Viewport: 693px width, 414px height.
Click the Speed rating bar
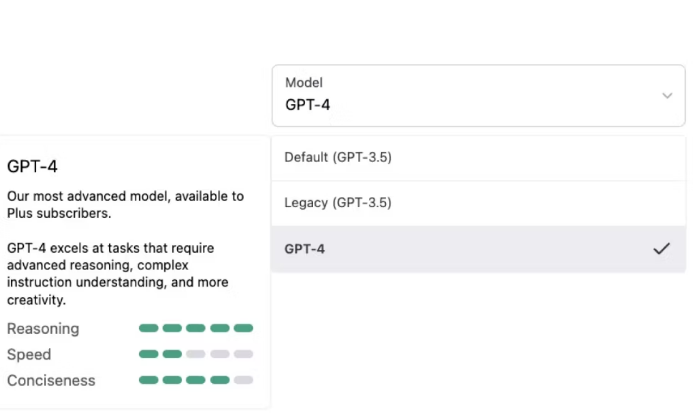coord(196,354)
